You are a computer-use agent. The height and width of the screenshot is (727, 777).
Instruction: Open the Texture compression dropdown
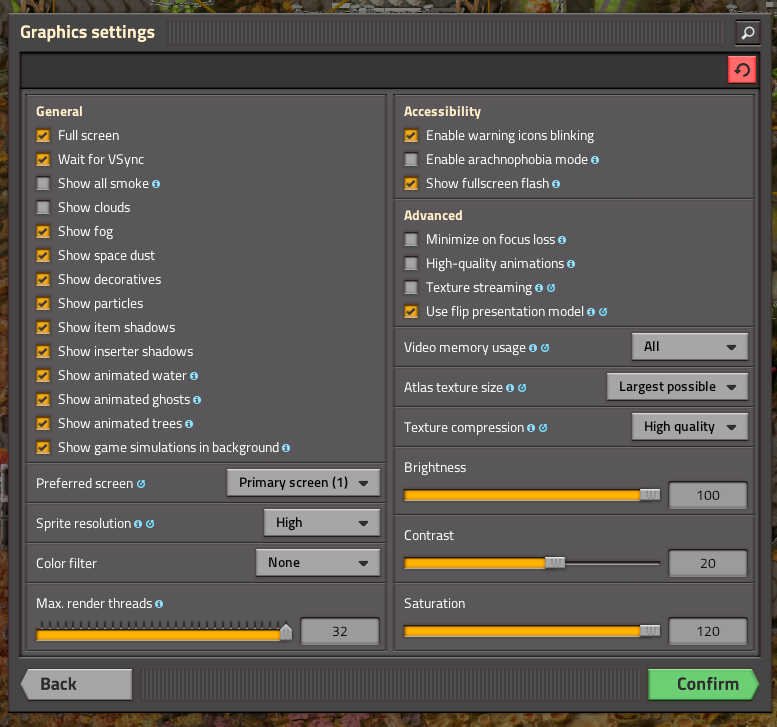tap(689, 427)
